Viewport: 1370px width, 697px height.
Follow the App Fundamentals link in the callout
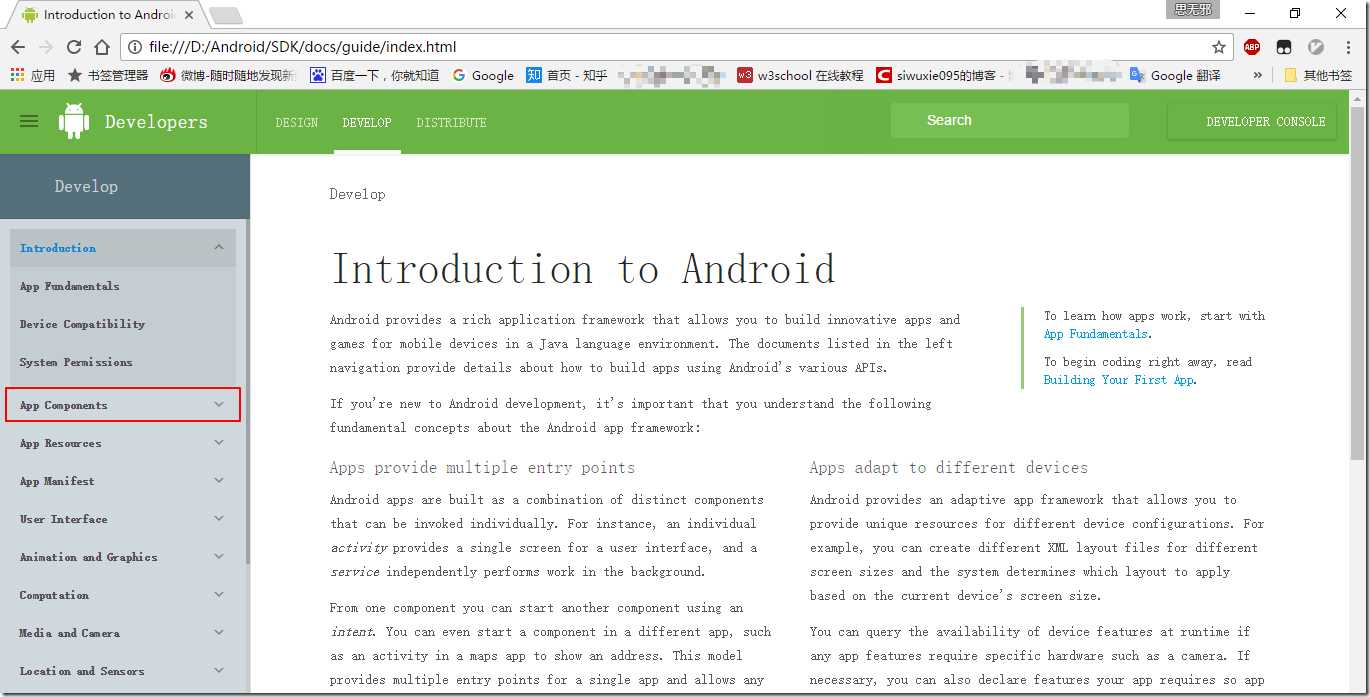click(x=1096, y=334)
